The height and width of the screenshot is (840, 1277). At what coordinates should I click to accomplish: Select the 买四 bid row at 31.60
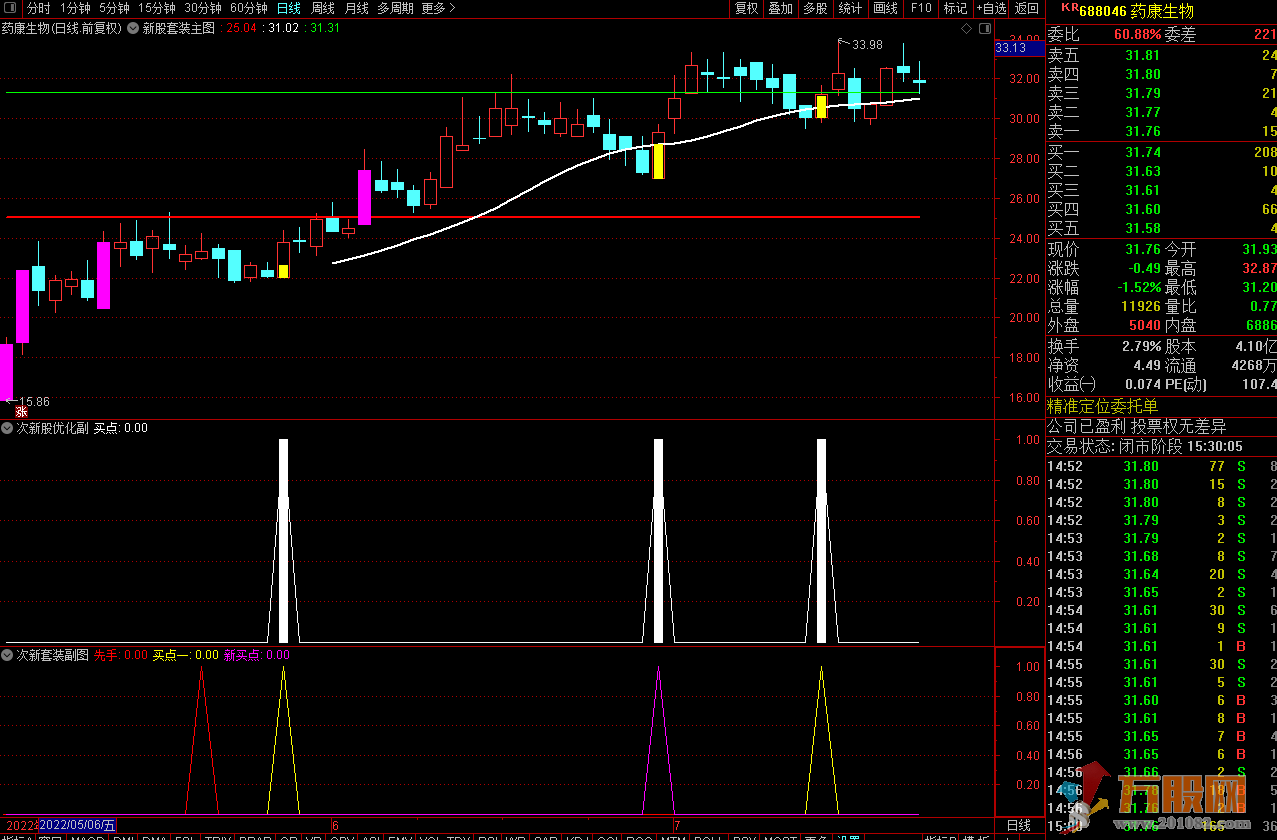[x=1162, y=209]
